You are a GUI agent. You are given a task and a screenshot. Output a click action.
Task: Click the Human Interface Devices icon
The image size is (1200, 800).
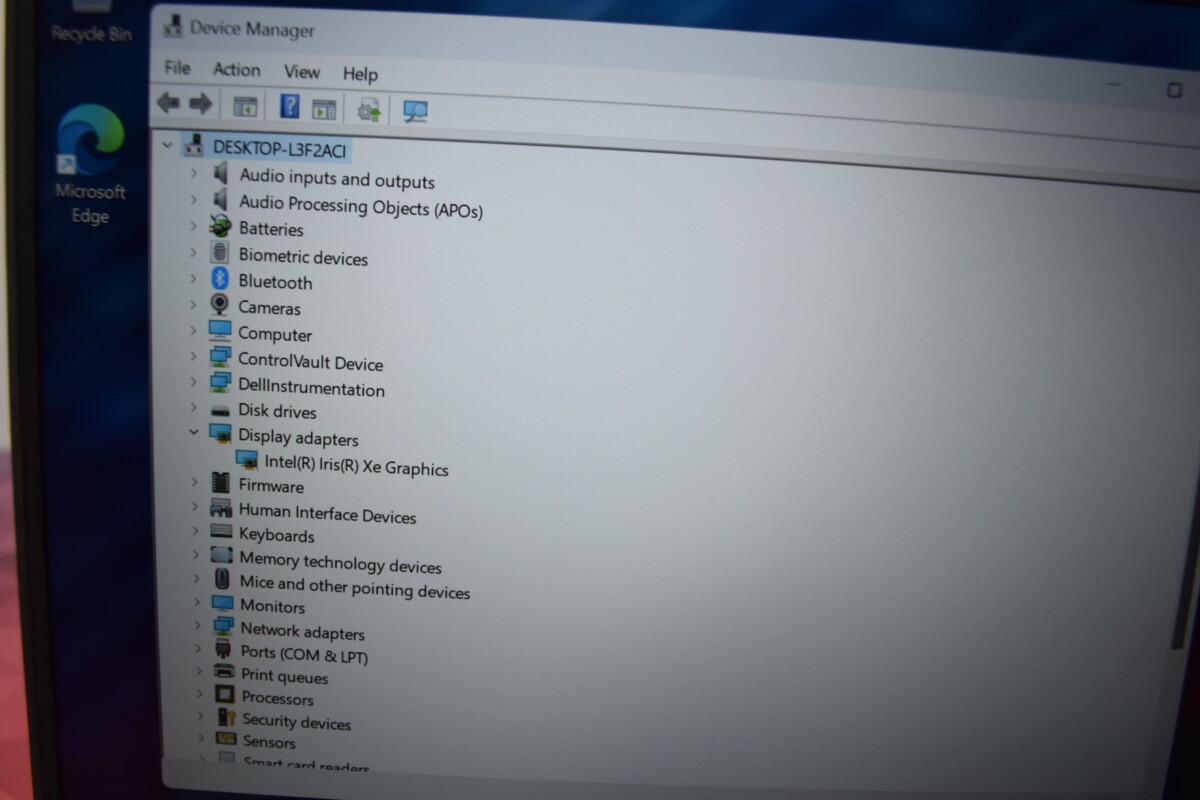[221, 508]
